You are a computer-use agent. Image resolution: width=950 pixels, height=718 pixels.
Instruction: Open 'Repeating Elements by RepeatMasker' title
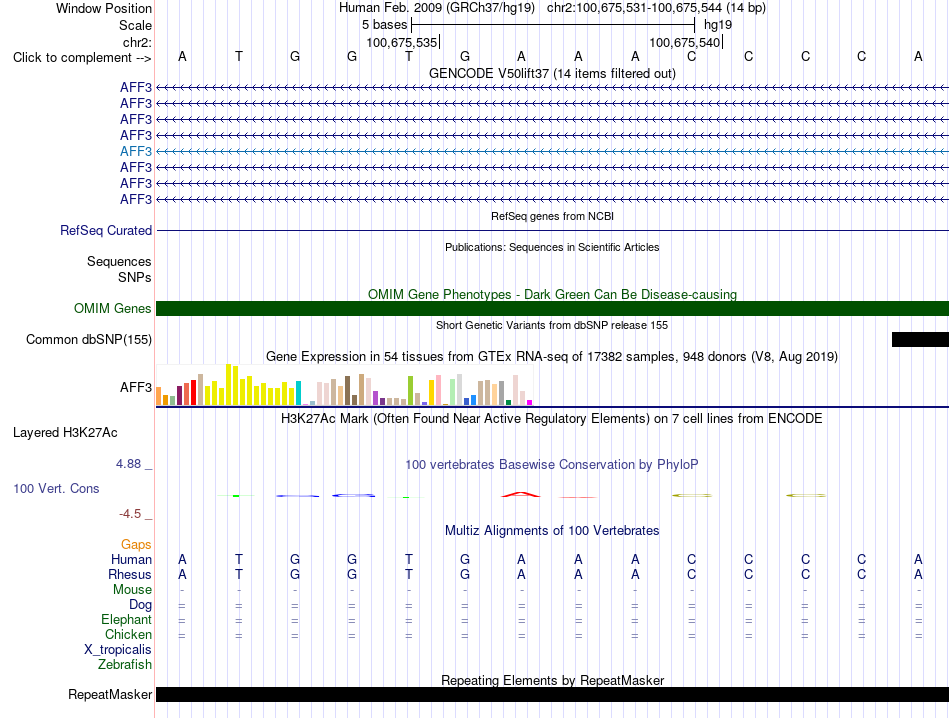click(x=552, y=680)
